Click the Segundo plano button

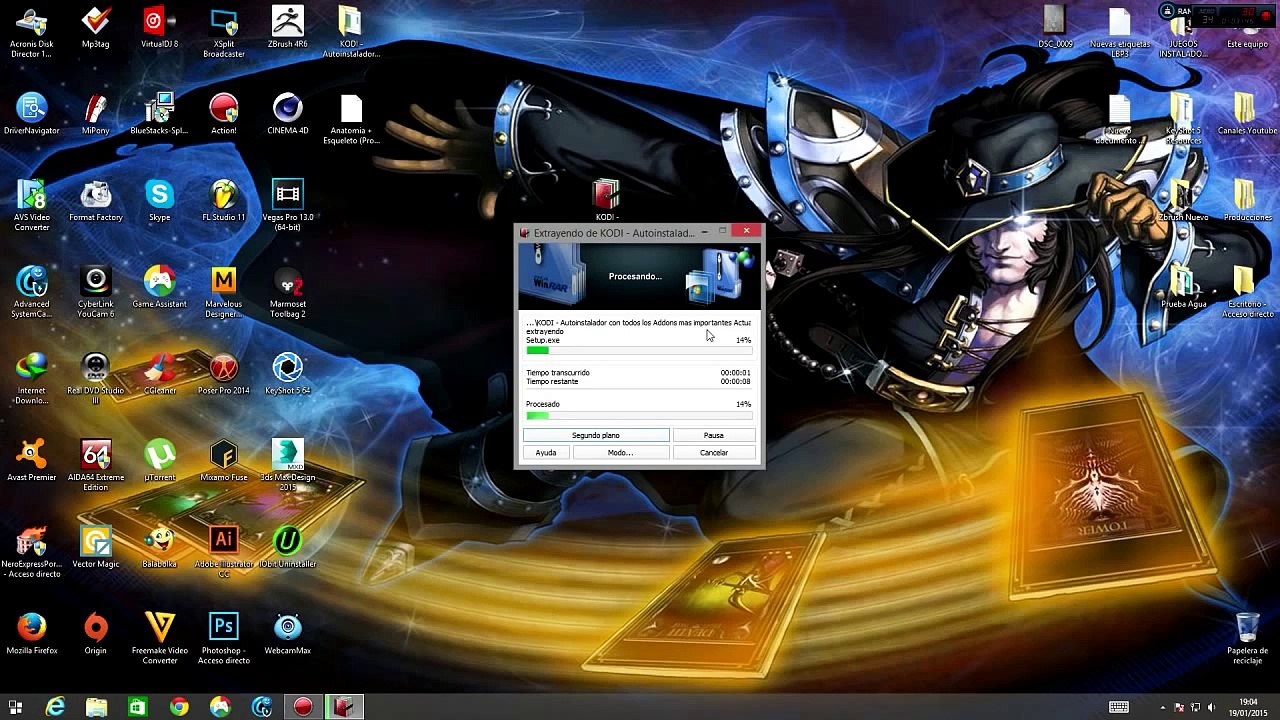coord(596,435)
